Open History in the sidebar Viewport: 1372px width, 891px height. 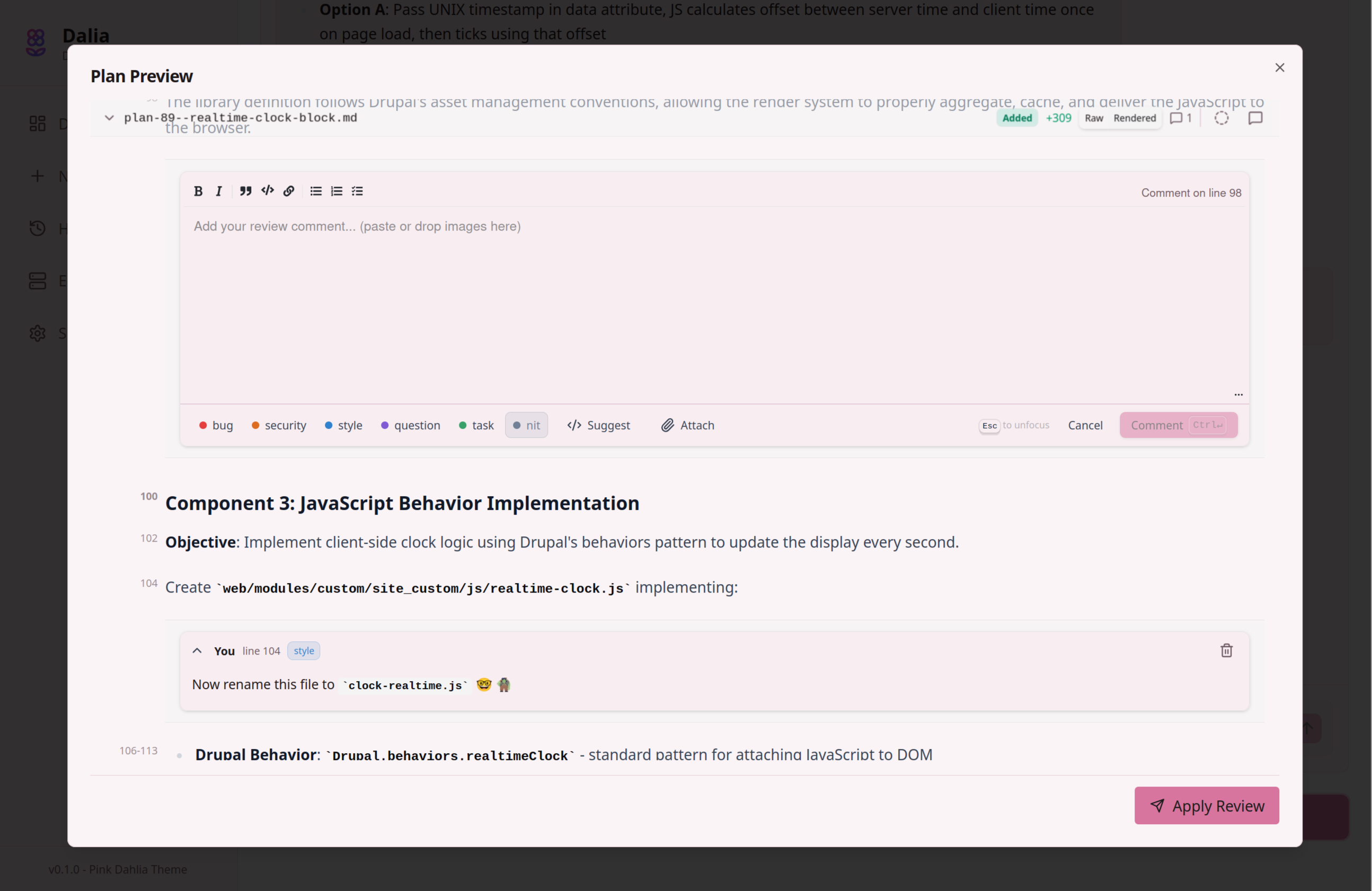(x=37, y=228)
